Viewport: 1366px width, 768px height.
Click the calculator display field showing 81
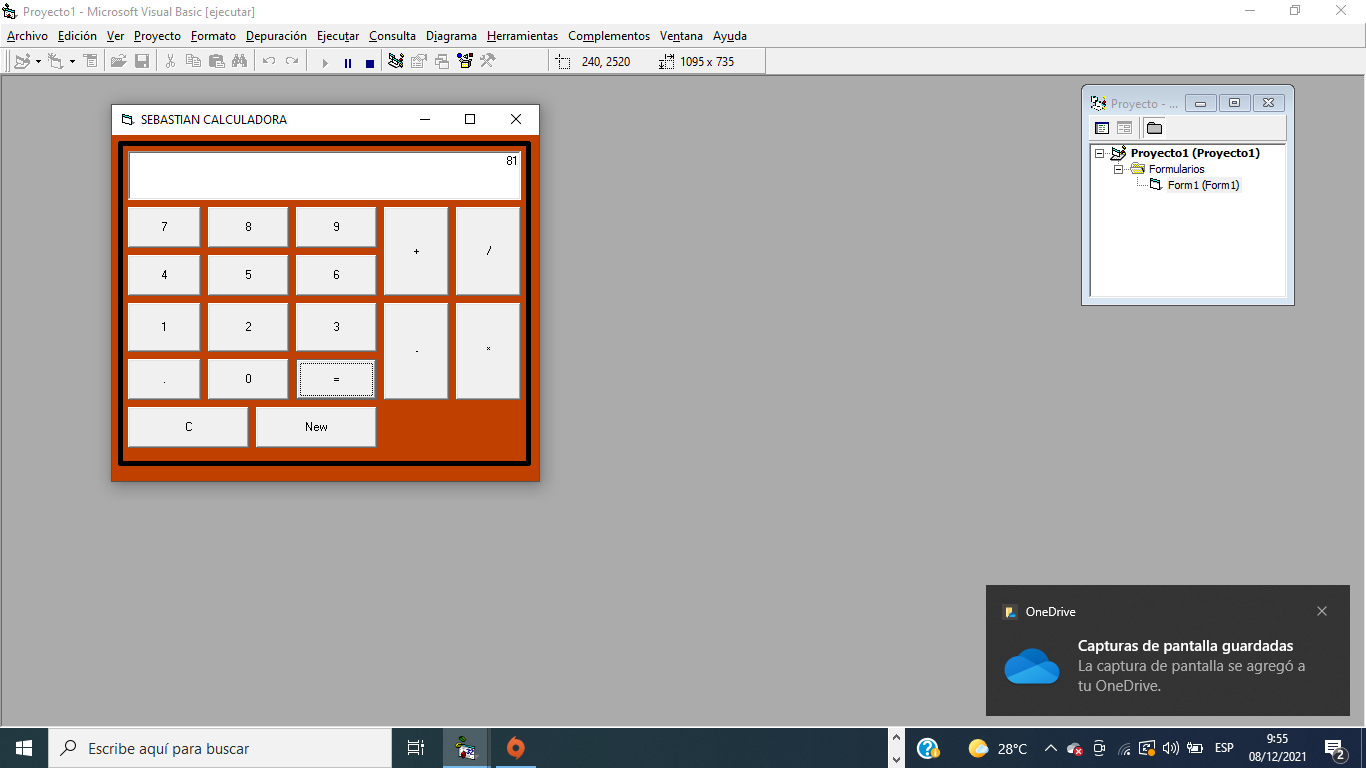[325, 176]
